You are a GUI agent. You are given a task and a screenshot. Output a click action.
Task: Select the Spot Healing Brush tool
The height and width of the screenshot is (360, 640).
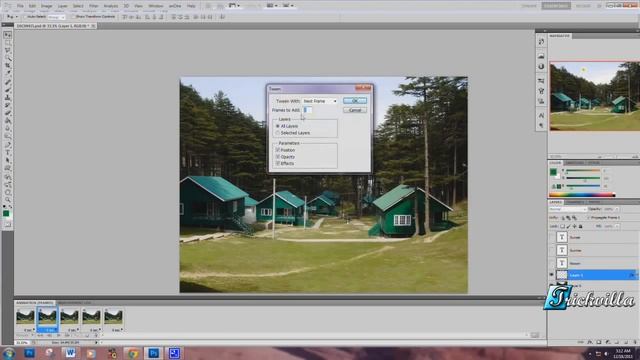[8, 83]
